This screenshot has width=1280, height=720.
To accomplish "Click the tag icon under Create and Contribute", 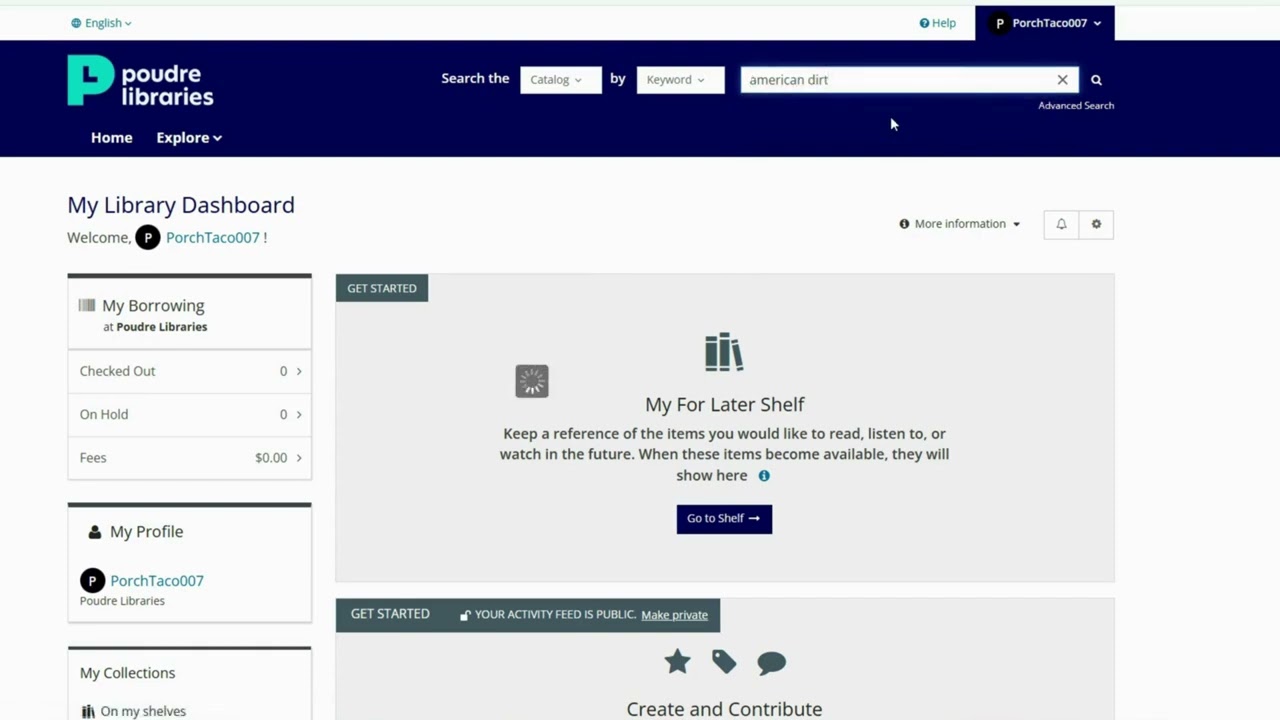I will tap(724, 662).
